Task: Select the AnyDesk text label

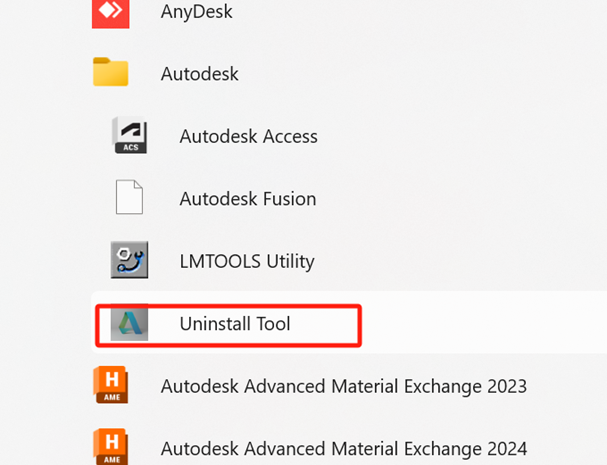Action: [197, 12]
